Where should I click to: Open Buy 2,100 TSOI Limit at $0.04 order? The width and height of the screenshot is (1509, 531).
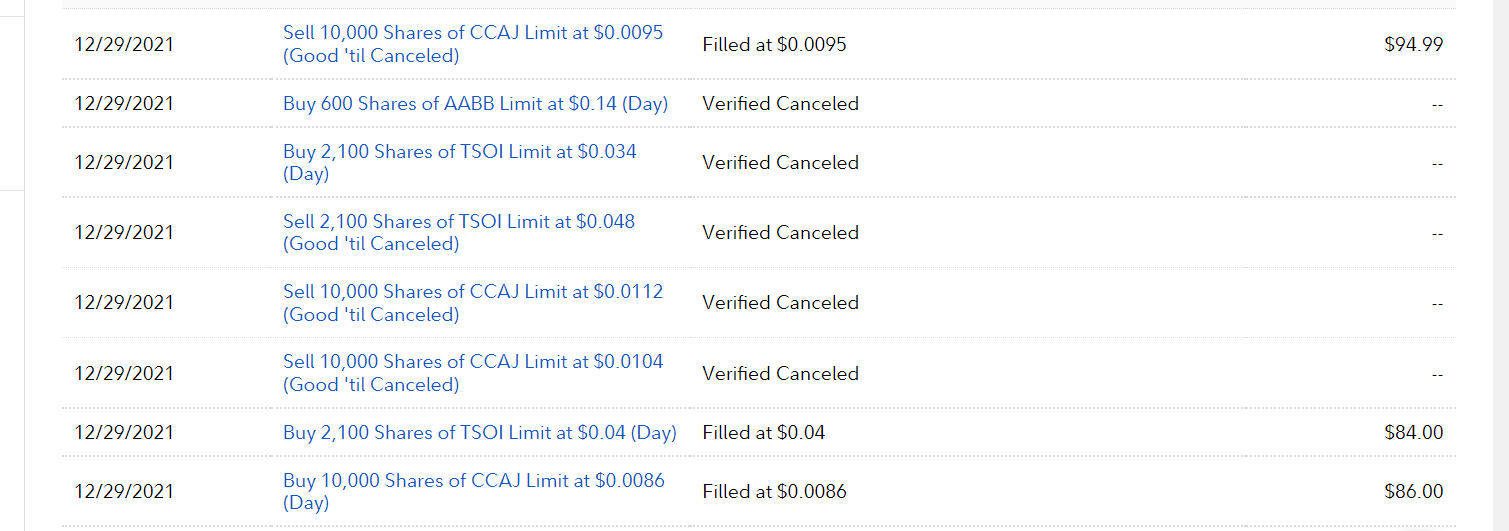(479, 432)
